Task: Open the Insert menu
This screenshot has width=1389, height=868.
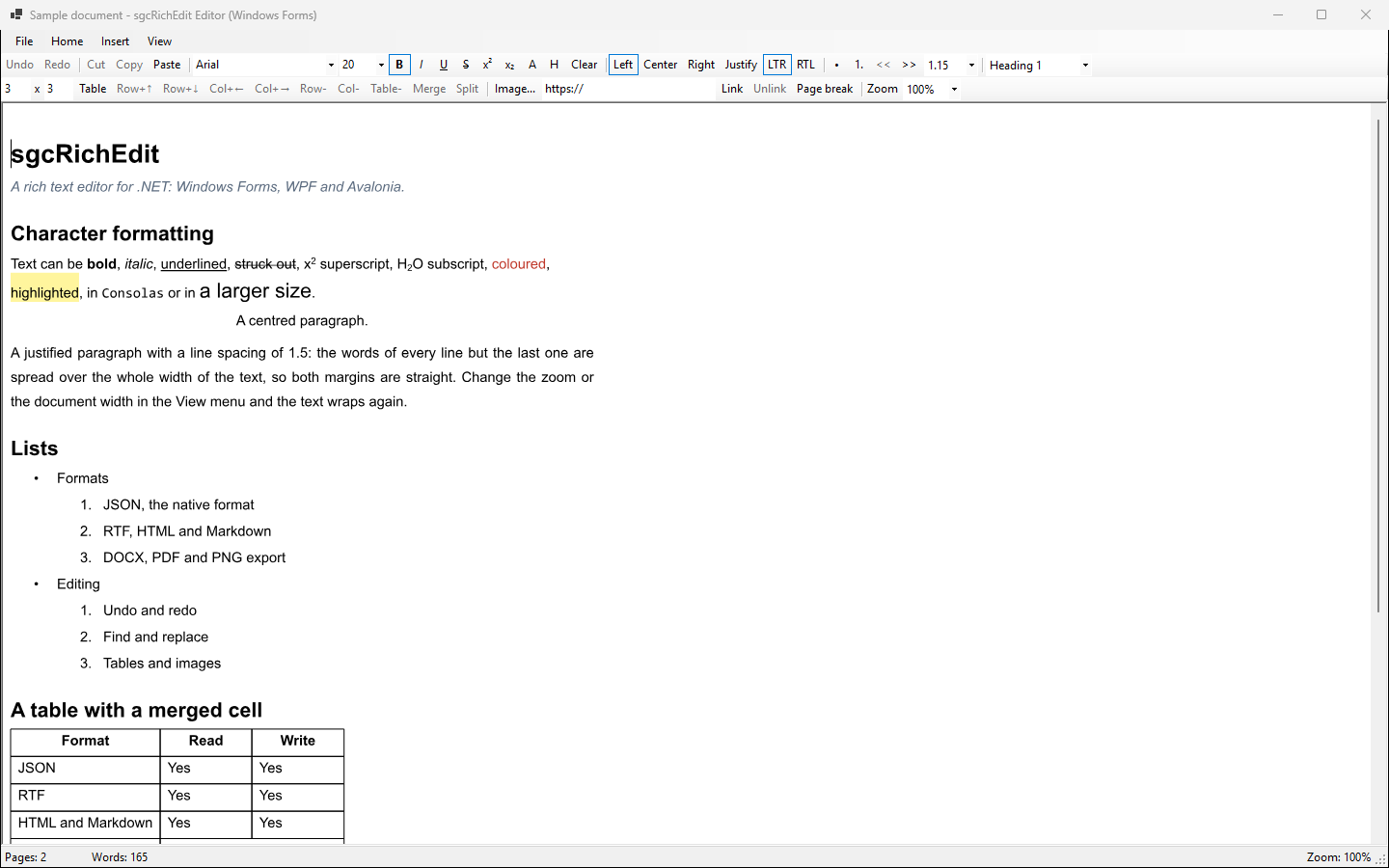Action: [x=115, y=41]
